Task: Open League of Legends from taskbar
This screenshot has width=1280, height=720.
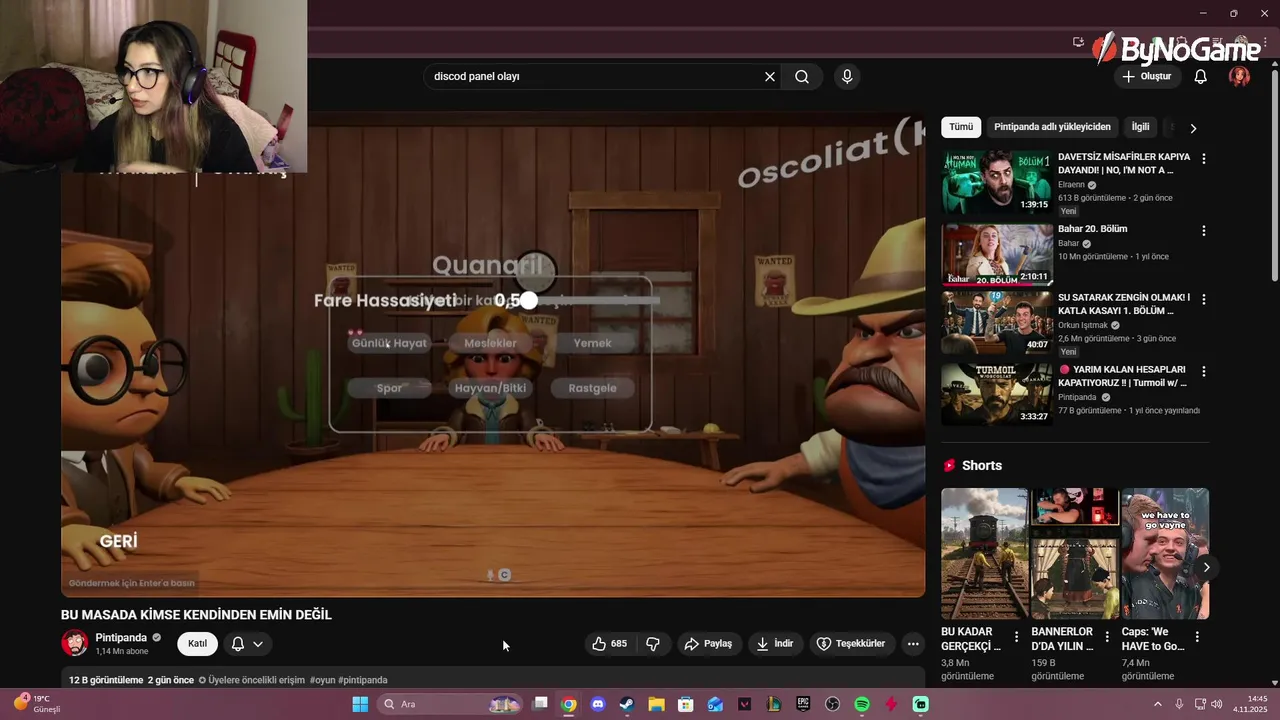Action: 773,704
